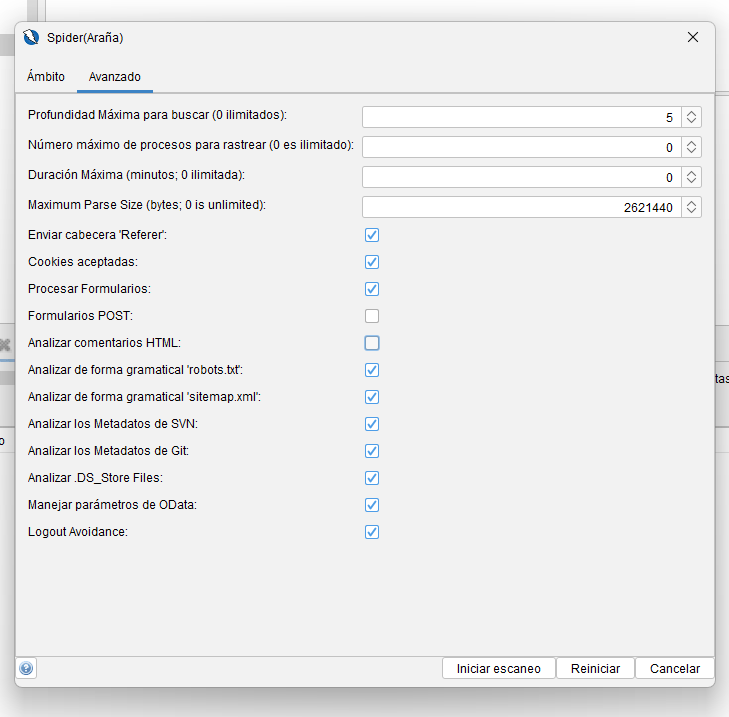Click the Cancelar button

[x=674, y=669]
